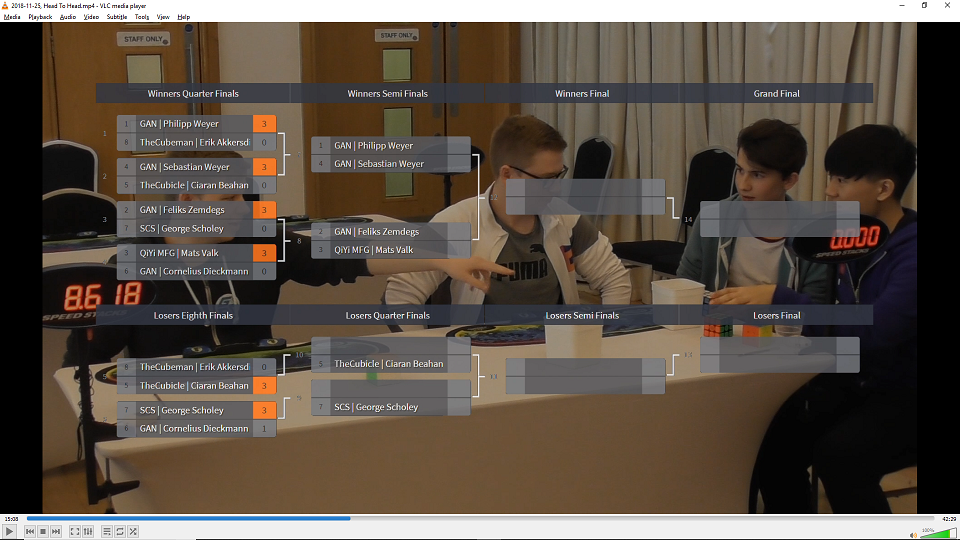Click the Losers Eighth Finals heading
Screen dimensions: 960x540
[193, 315]
